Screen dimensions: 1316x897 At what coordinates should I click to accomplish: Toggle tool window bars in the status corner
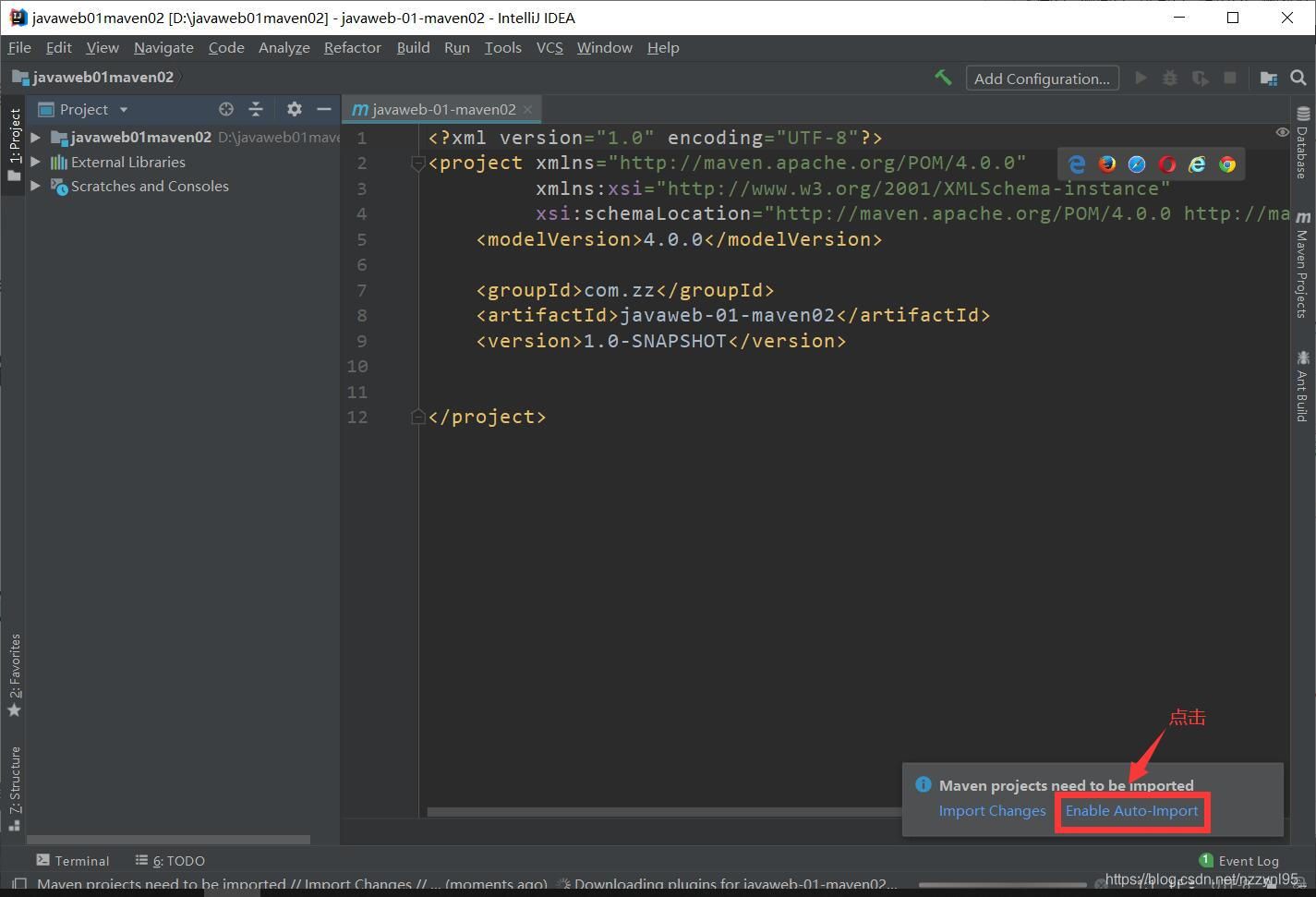pyautogui.click(x=18, y=885)
